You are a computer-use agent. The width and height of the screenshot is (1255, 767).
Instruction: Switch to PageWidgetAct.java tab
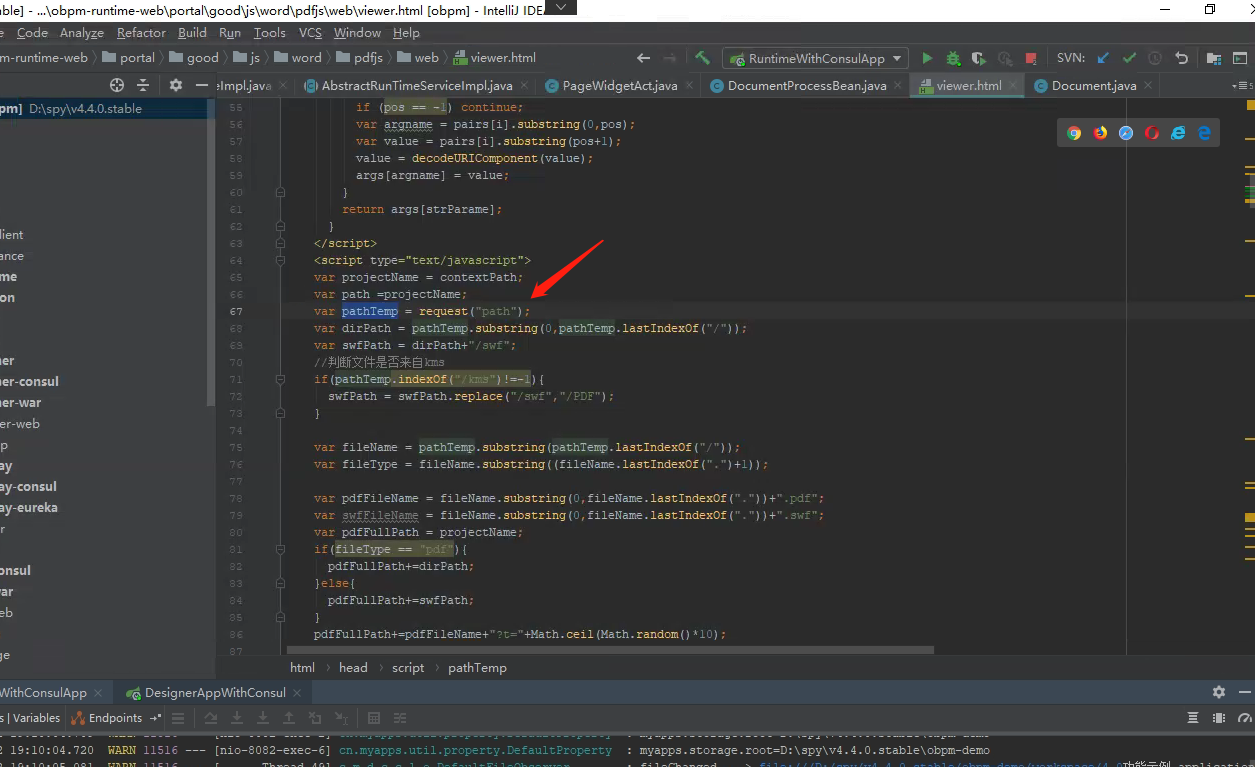[619, 85]
